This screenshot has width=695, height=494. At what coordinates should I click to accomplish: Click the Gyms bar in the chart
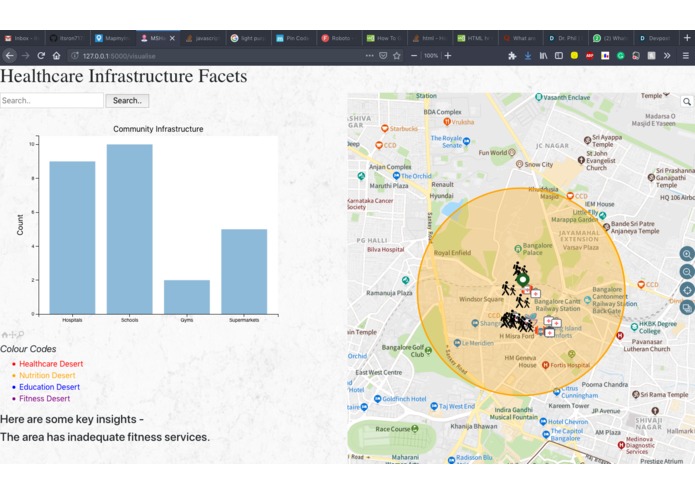[x=187, y=297]
